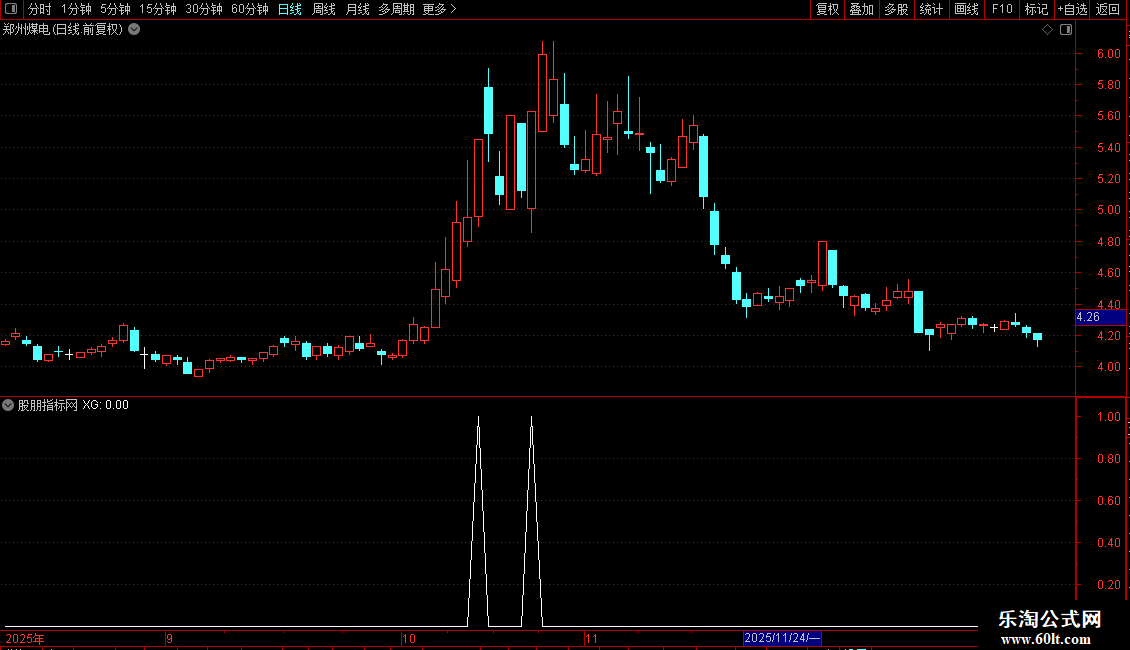Select the 5分钟 period tab

click(115, 9)
